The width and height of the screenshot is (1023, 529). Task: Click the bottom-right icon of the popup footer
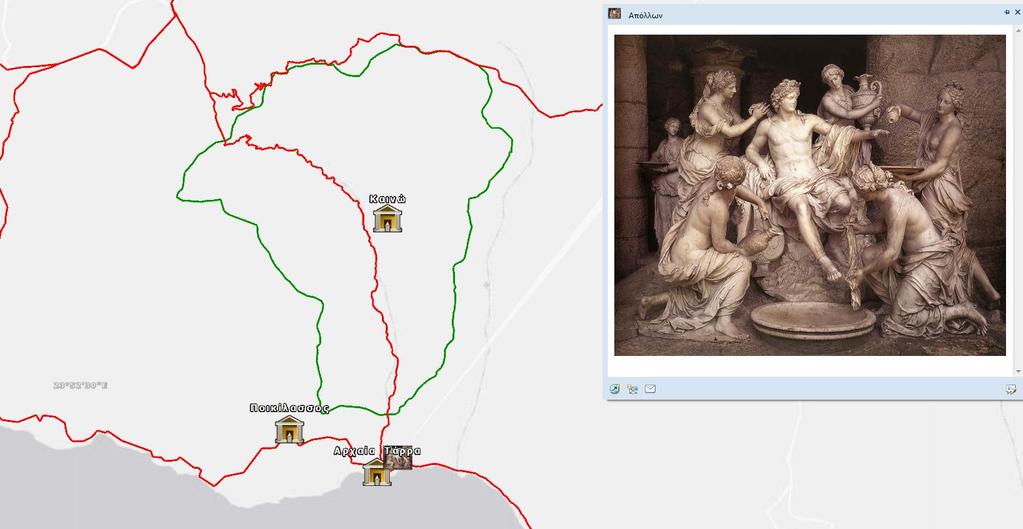1011,389
